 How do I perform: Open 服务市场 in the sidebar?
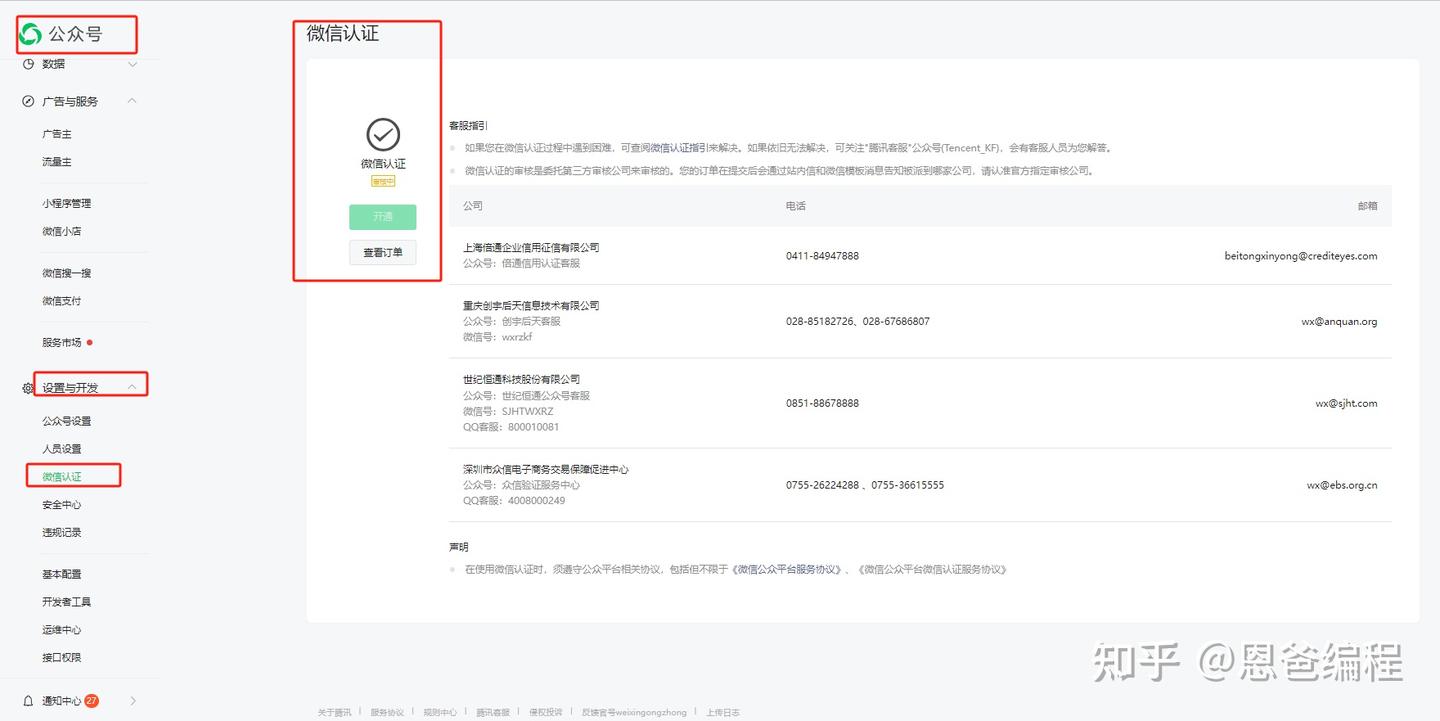[x=62, y=343]
